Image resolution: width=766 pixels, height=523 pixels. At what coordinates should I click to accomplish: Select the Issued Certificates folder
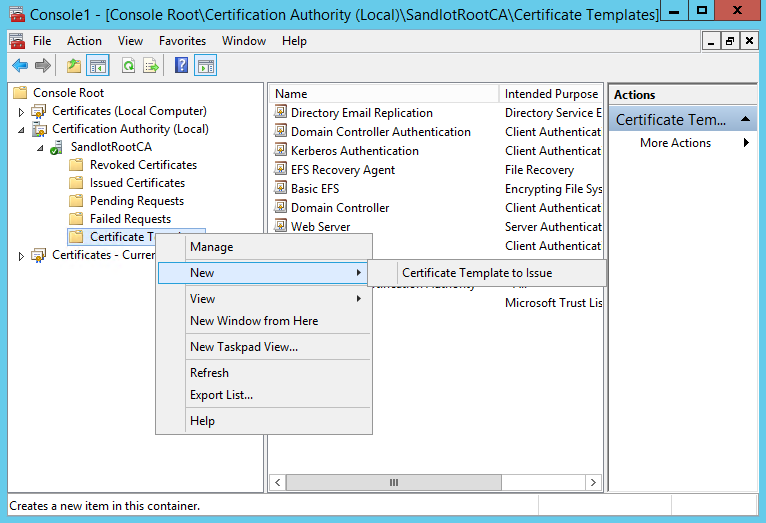[137, 183]
